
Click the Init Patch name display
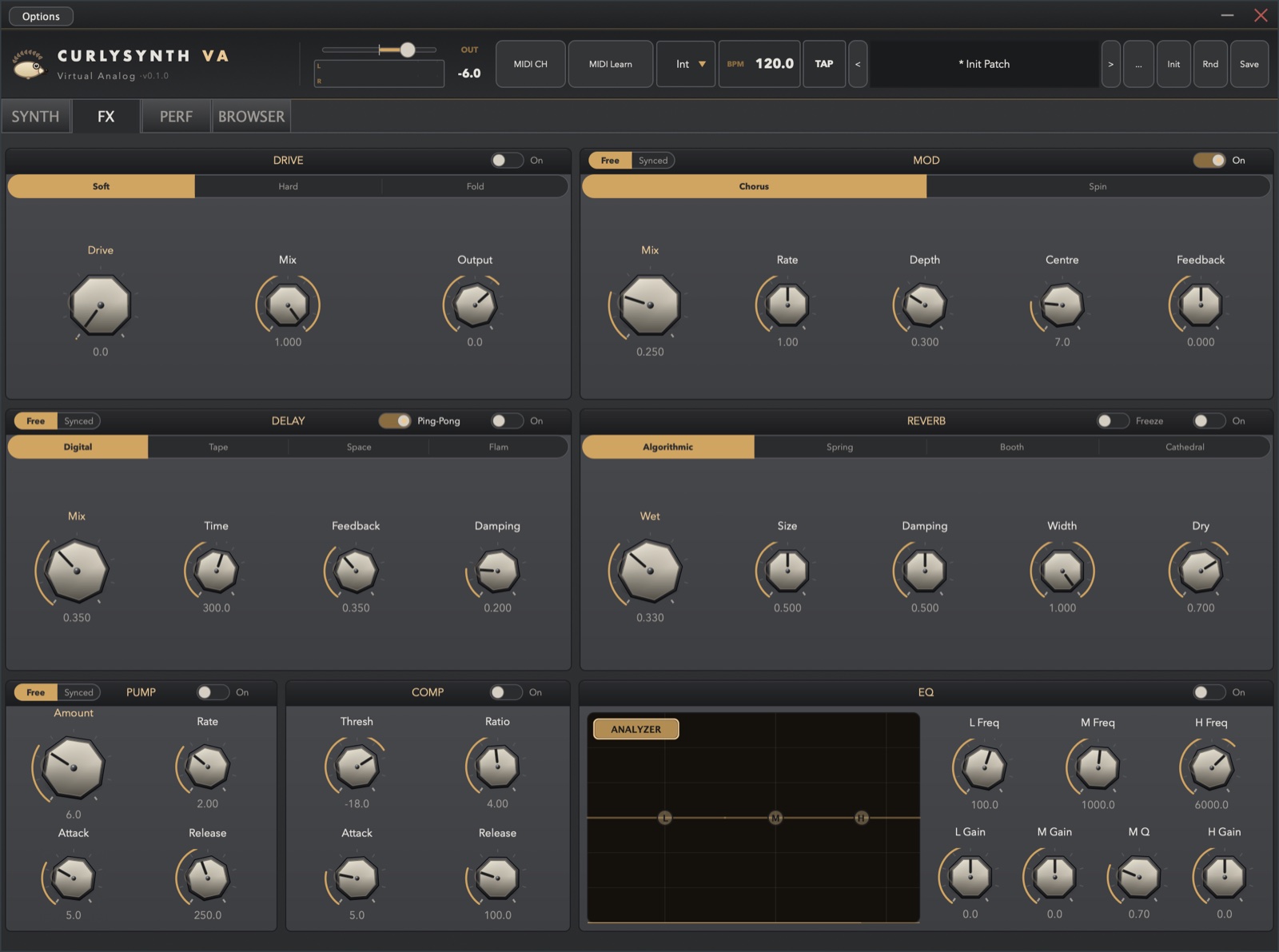pyautogui.click(x=984, y=64)
